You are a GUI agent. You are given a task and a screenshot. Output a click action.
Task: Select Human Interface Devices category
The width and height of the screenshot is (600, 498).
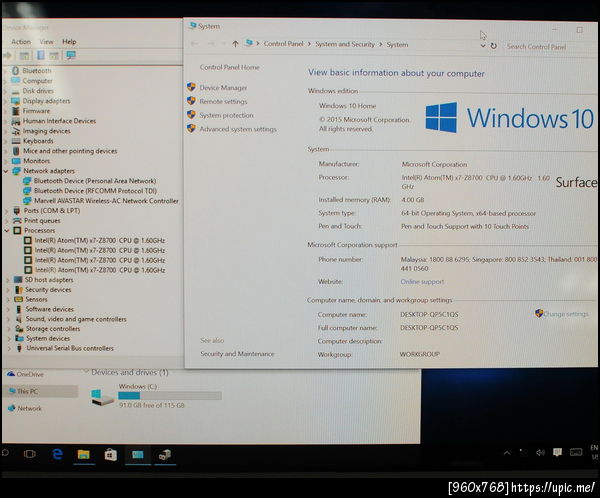[59, 121]
